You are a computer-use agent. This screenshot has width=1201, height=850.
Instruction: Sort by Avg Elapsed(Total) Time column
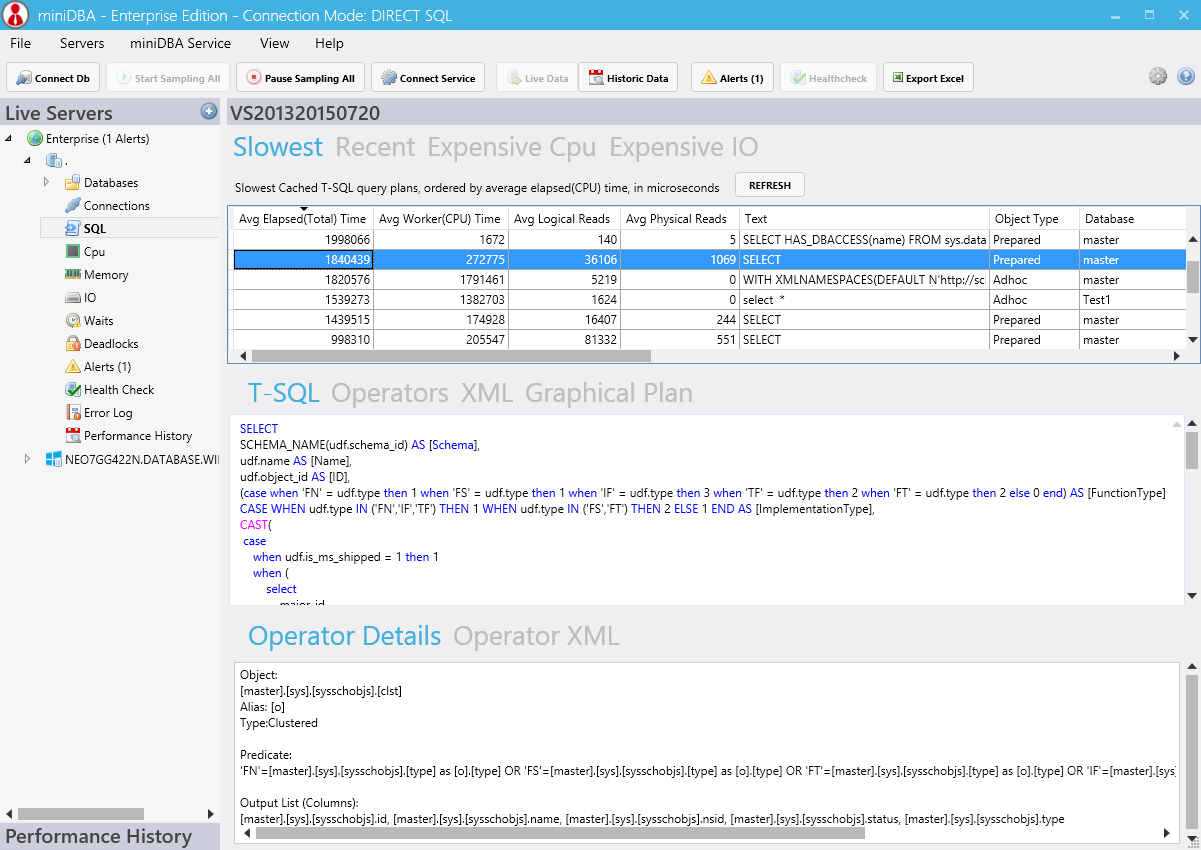[303, 219]
